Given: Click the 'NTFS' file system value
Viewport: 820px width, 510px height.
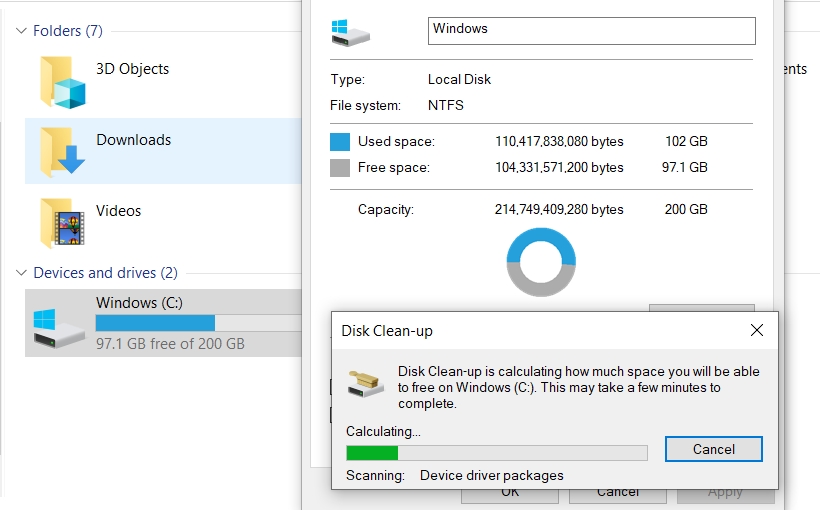Looking at the screenshot, I should pos(446,105).
